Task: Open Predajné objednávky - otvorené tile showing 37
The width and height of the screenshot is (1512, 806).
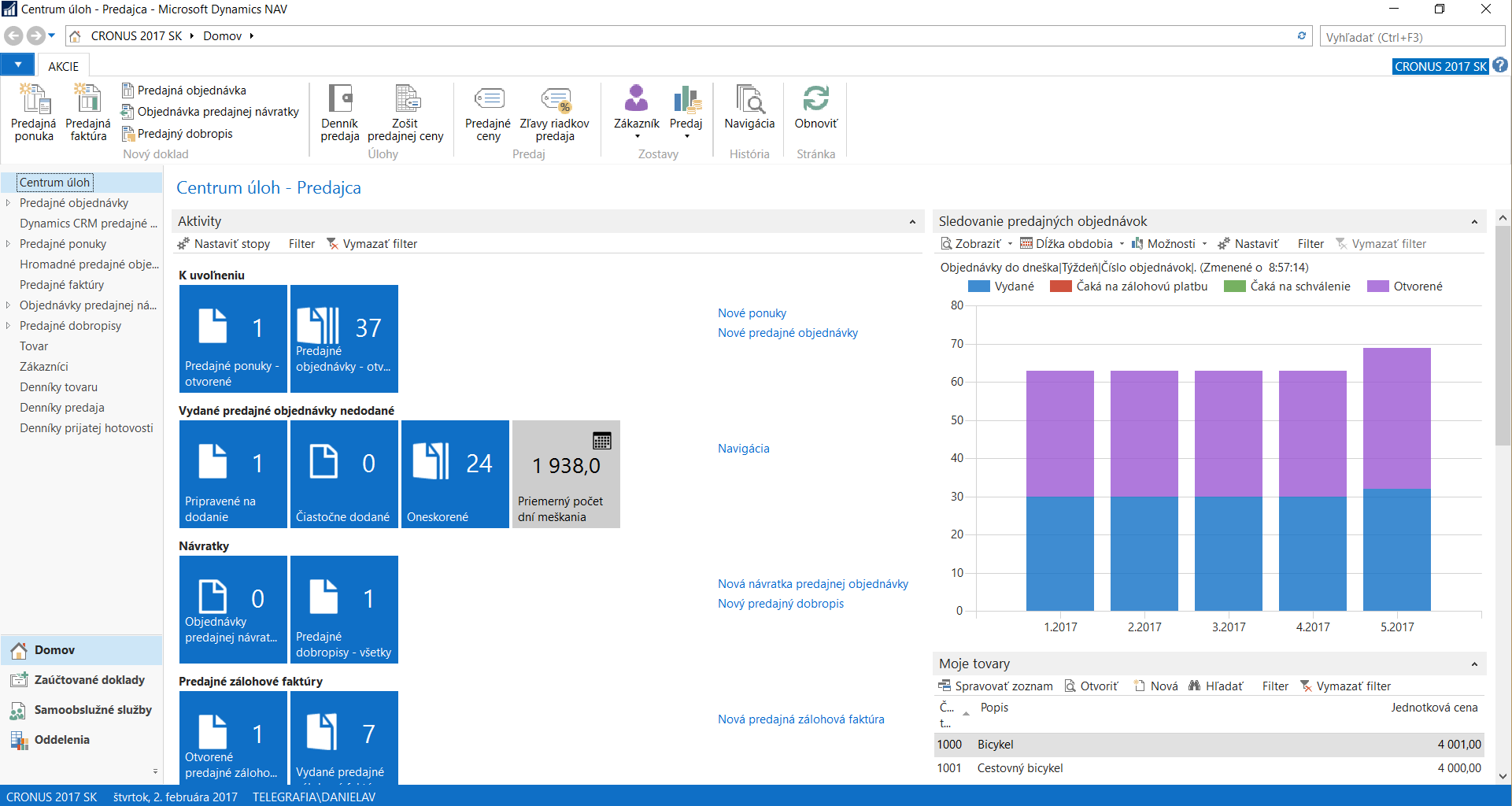Action: [x=344, y=338]
